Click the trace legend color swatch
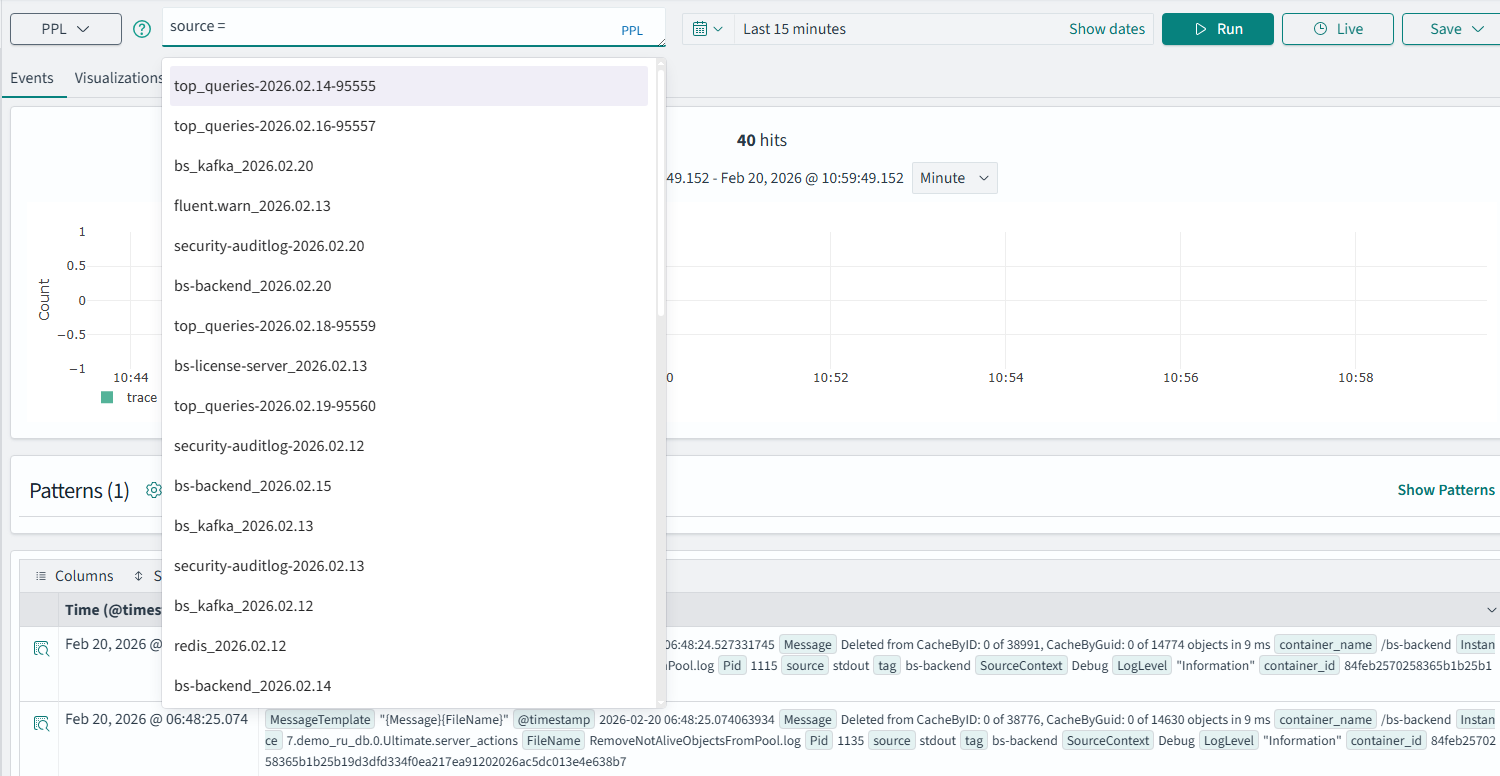Viewport: 1500px width, 776px height. 107,397
